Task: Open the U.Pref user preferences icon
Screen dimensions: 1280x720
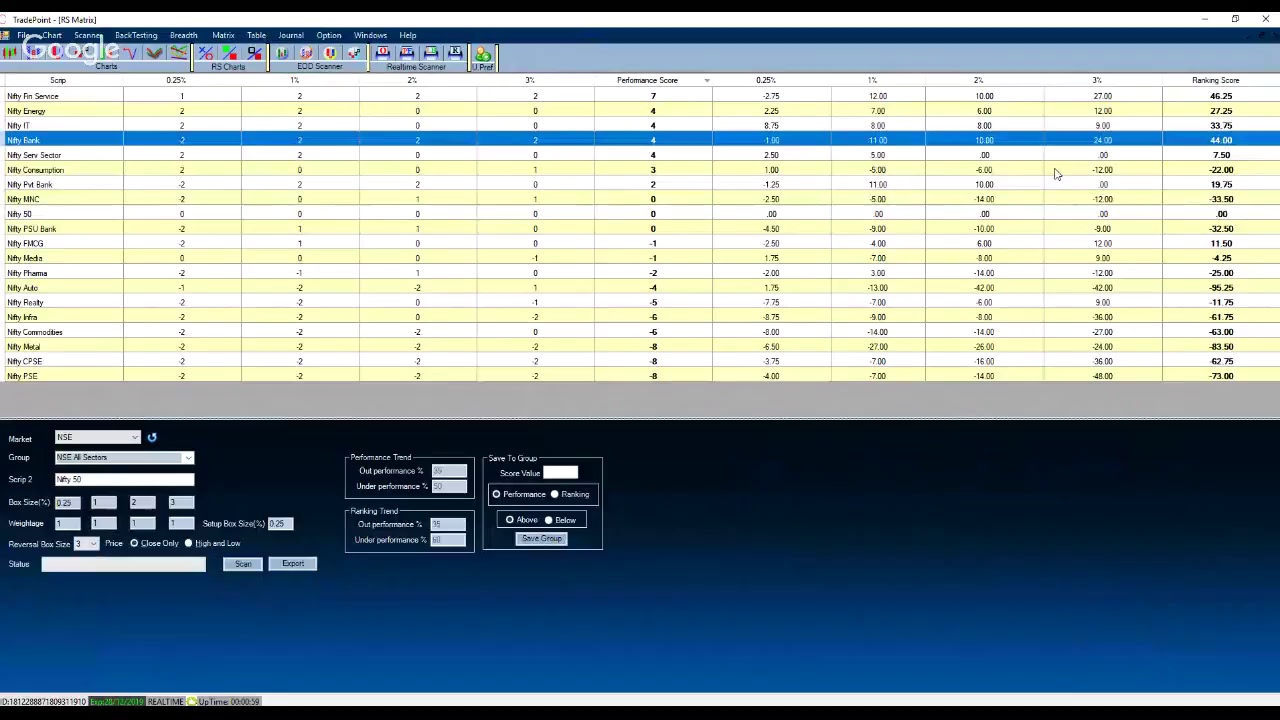Action: (483, 56)
